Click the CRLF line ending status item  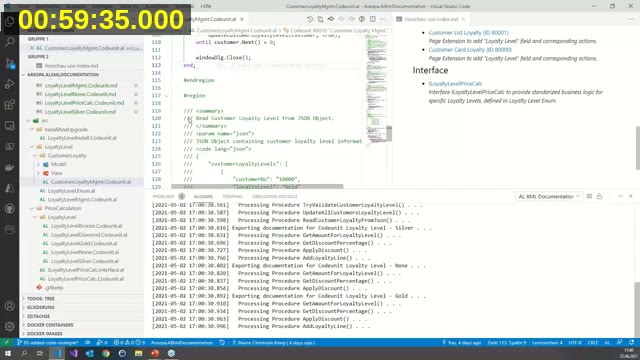click(593, 342)
